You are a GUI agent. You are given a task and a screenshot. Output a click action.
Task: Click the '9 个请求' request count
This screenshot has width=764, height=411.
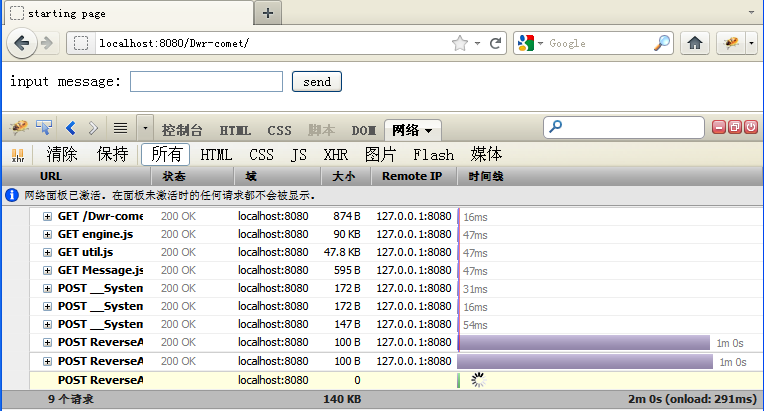click(71, 399)
